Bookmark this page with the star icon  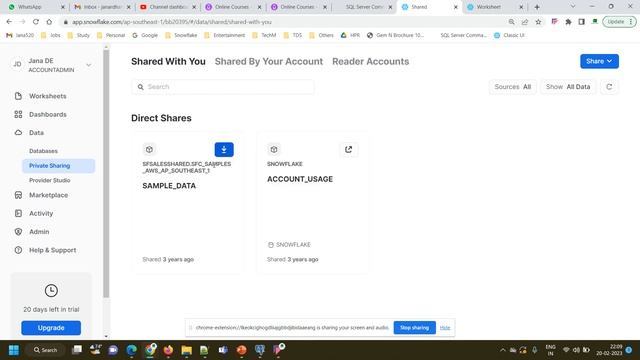(x=538, y=22)
